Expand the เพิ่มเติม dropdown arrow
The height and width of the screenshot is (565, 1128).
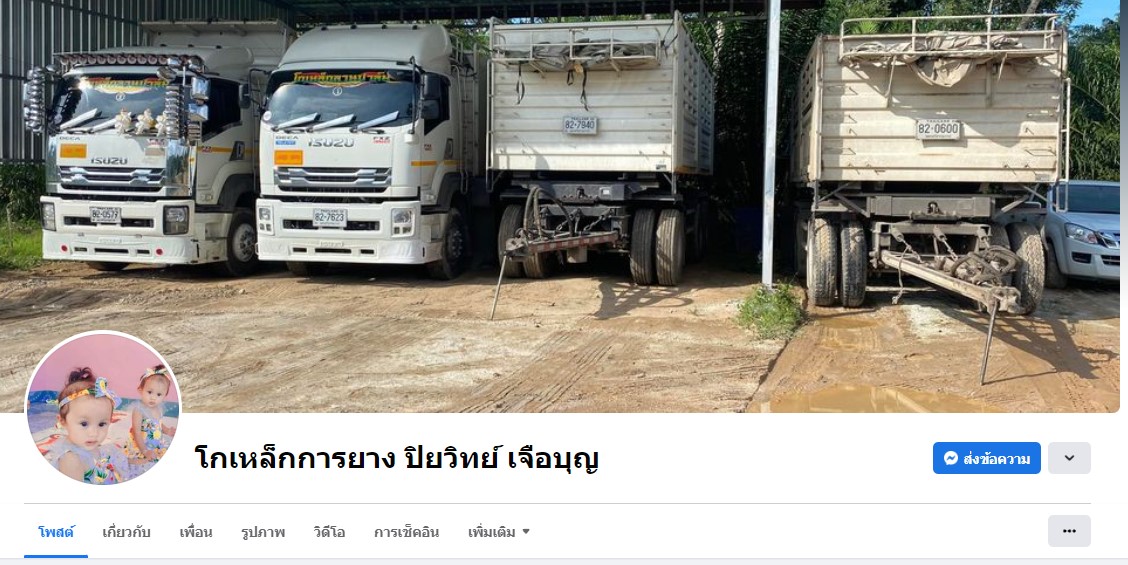526,532
